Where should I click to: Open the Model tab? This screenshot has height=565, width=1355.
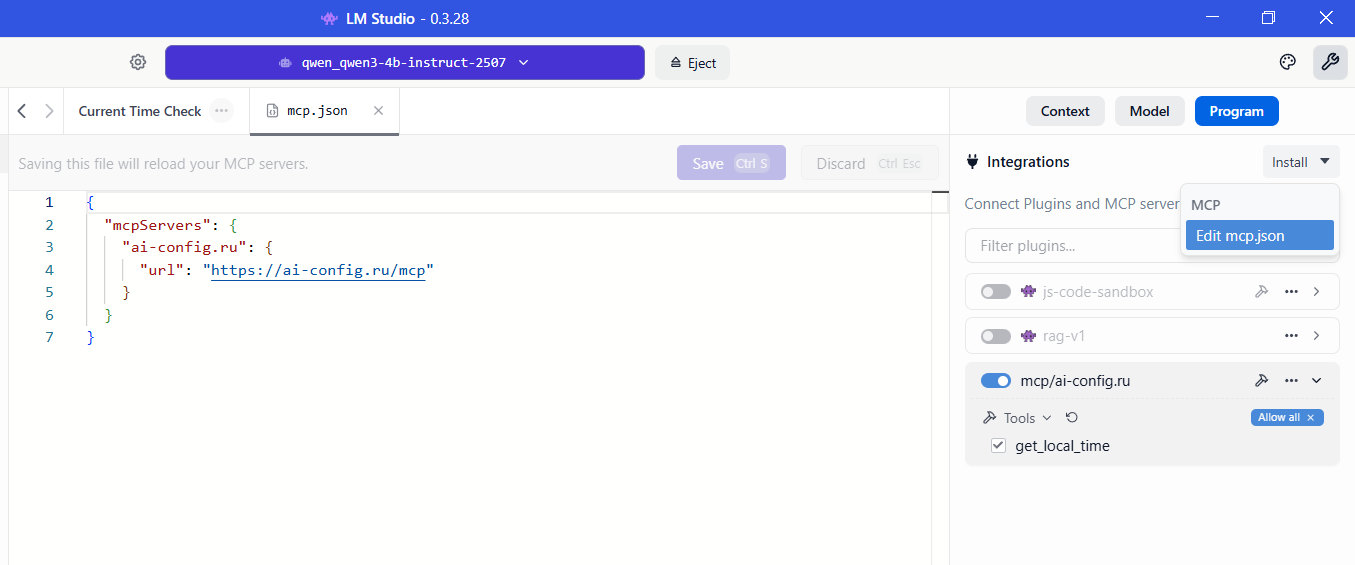[1149, 111]
